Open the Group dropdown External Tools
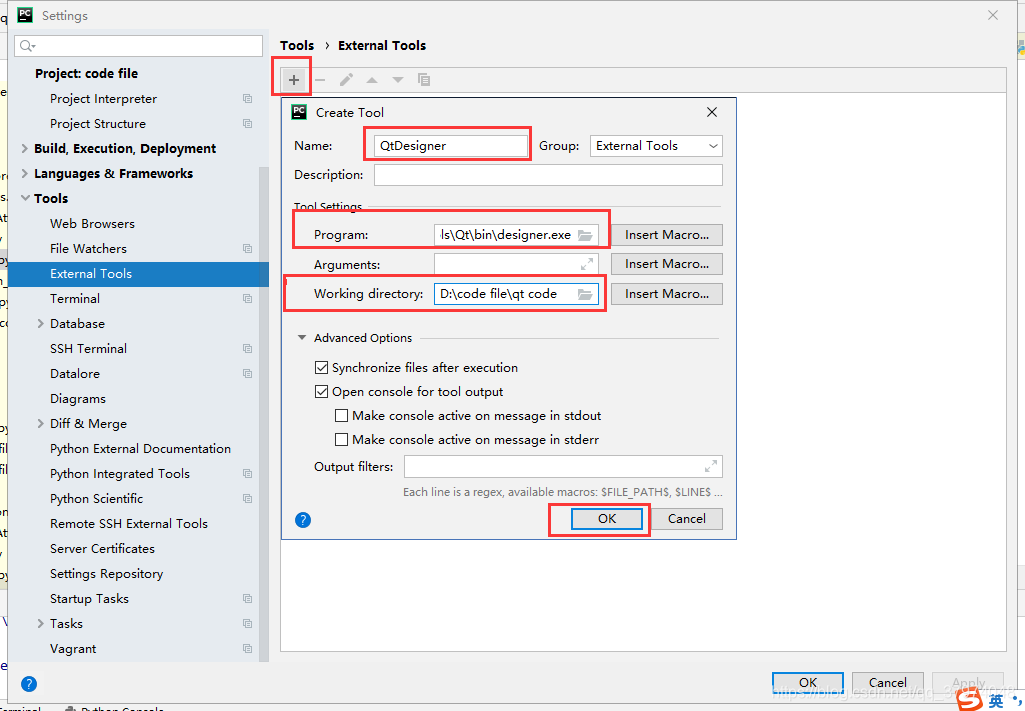 click(656, 146)
